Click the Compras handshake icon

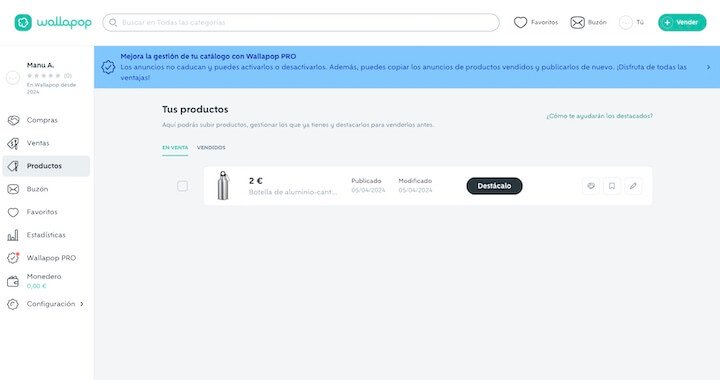(x=13, y=120)
